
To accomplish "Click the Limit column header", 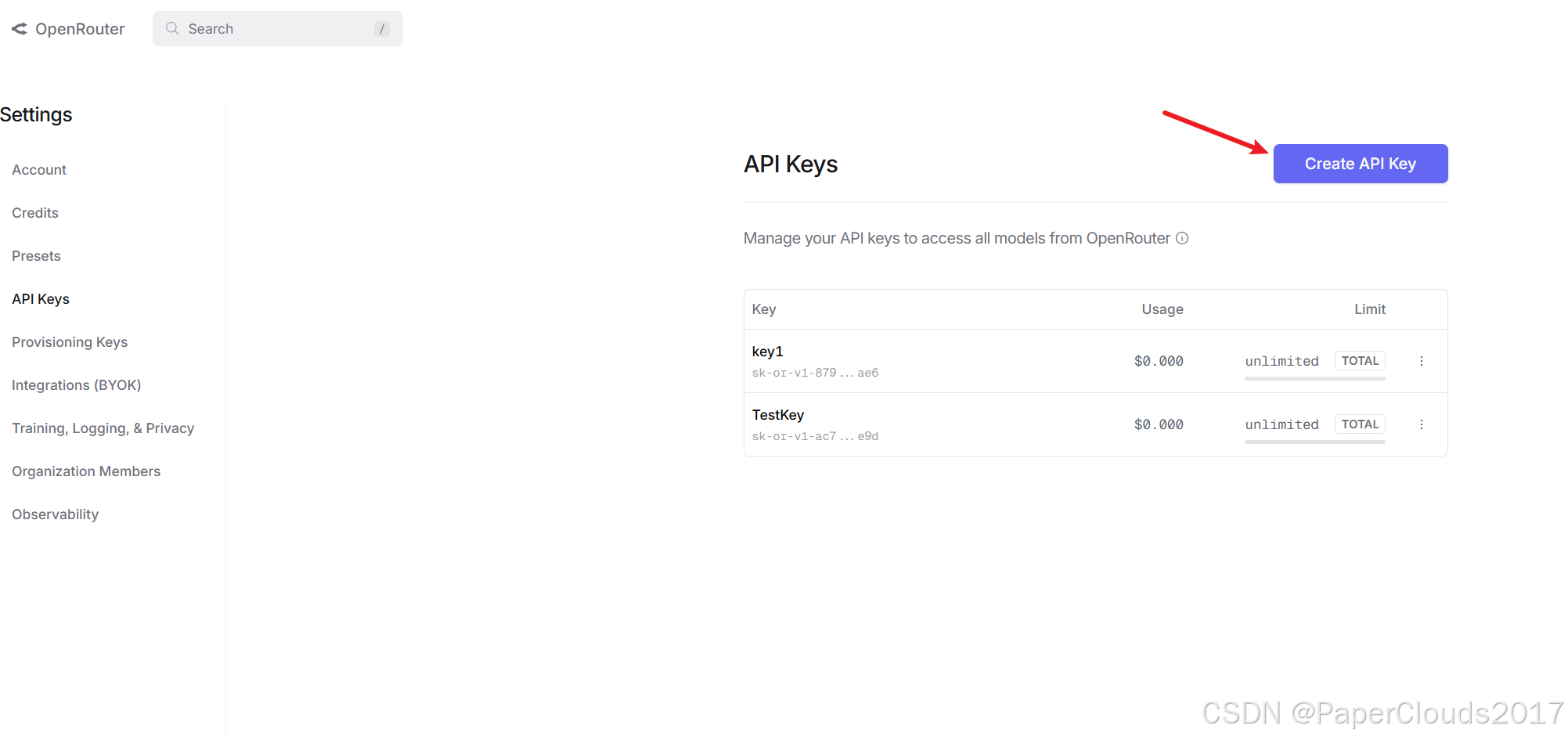I will (1370, 309).
